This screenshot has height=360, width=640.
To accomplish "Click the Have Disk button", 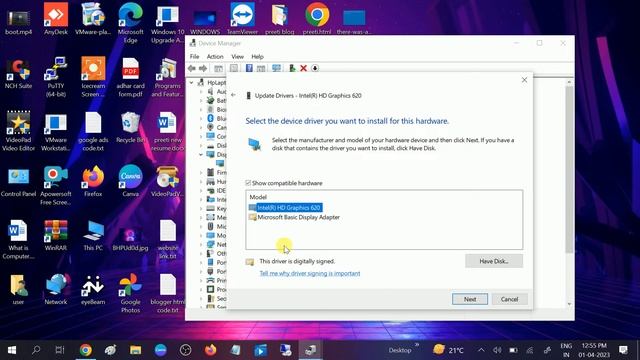I will [x=494, y=261].
